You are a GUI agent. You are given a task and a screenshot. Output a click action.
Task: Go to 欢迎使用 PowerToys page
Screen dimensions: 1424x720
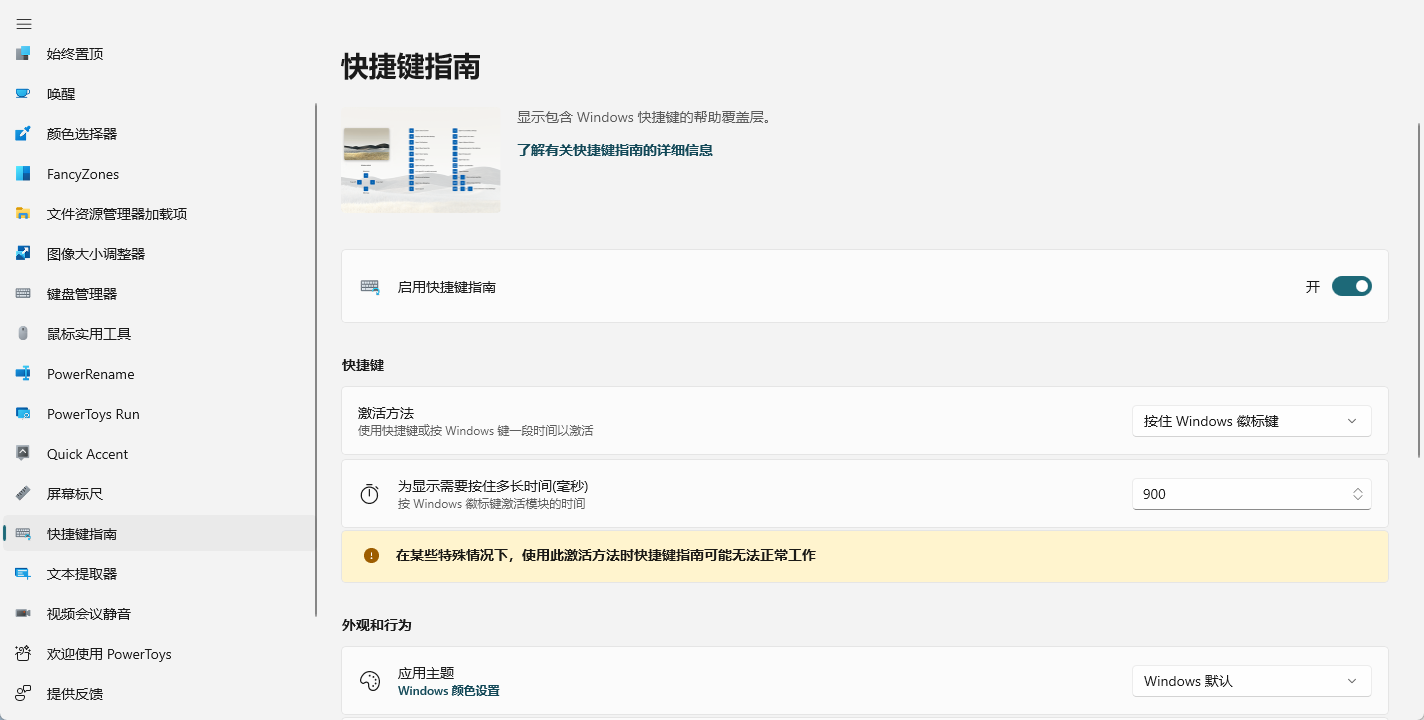160,654
